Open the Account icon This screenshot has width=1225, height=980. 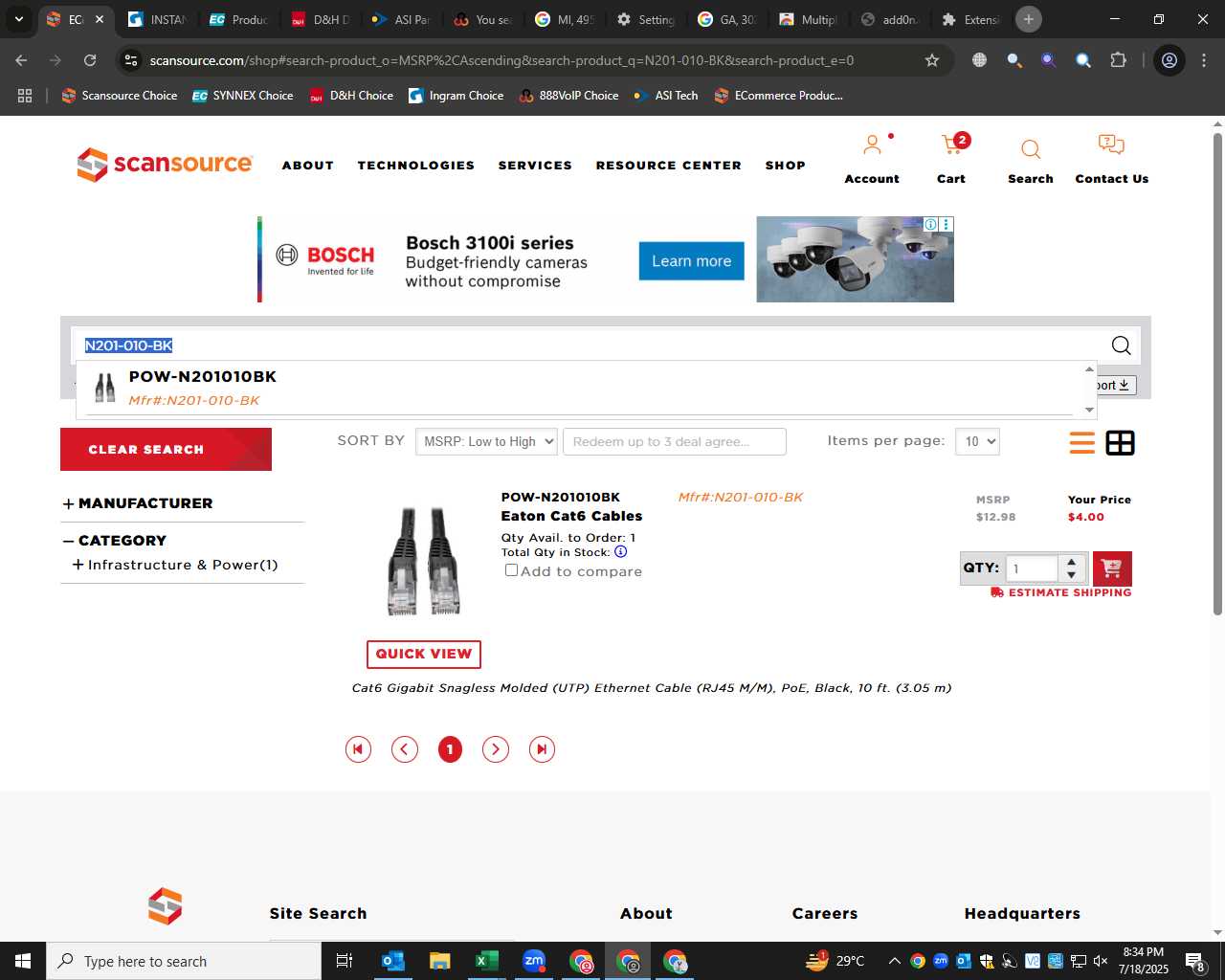[872, 146]
